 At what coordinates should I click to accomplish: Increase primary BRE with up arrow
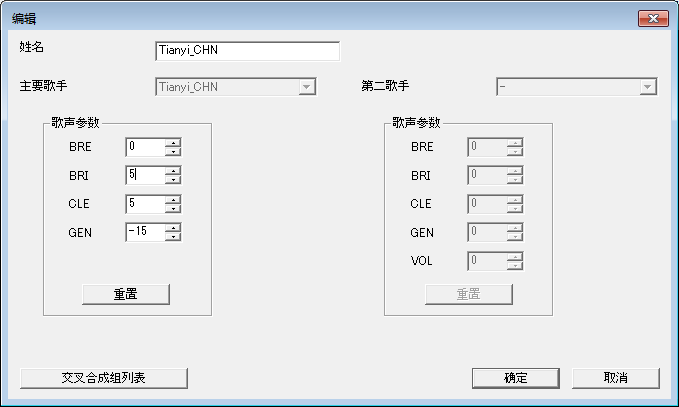click(173, 143)
